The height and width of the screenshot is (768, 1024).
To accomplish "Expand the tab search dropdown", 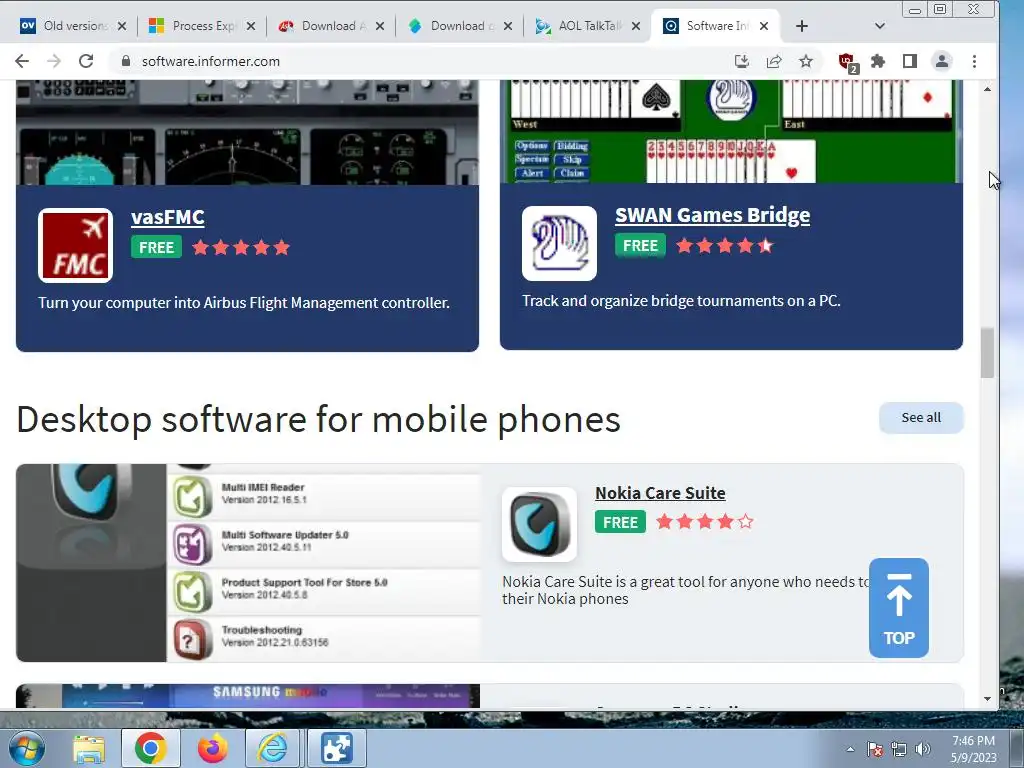I will (x=880, y=26).
